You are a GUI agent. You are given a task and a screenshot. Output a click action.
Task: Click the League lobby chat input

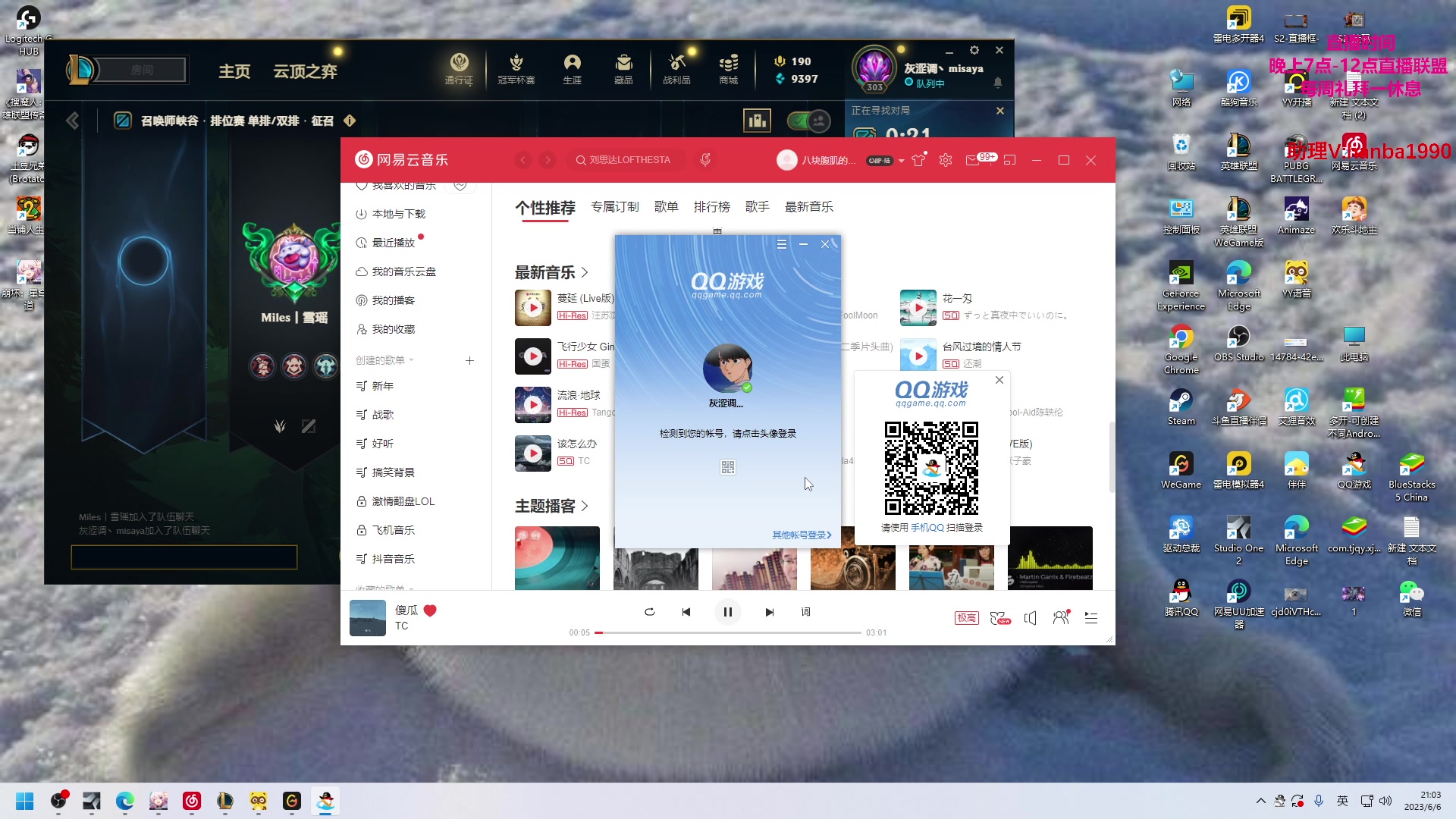coord(184,557)
